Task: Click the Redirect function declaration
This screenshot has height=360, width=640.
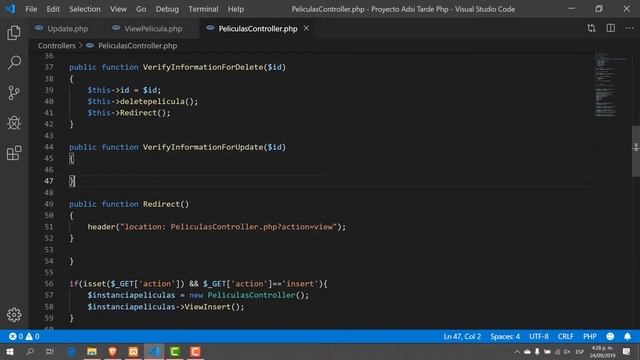Action: (x=129, y=204)
